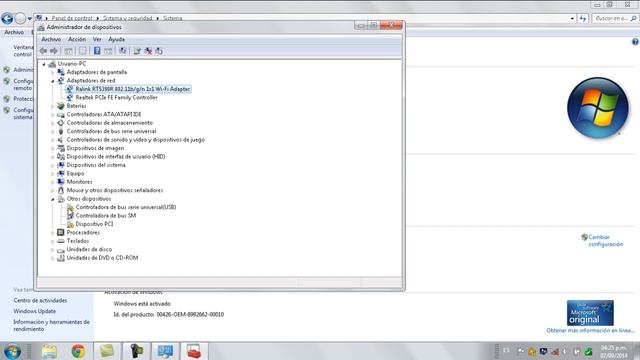Open Centro de actividades link
640x360 pixels.
pyautogui.click(x=40, y=300)
